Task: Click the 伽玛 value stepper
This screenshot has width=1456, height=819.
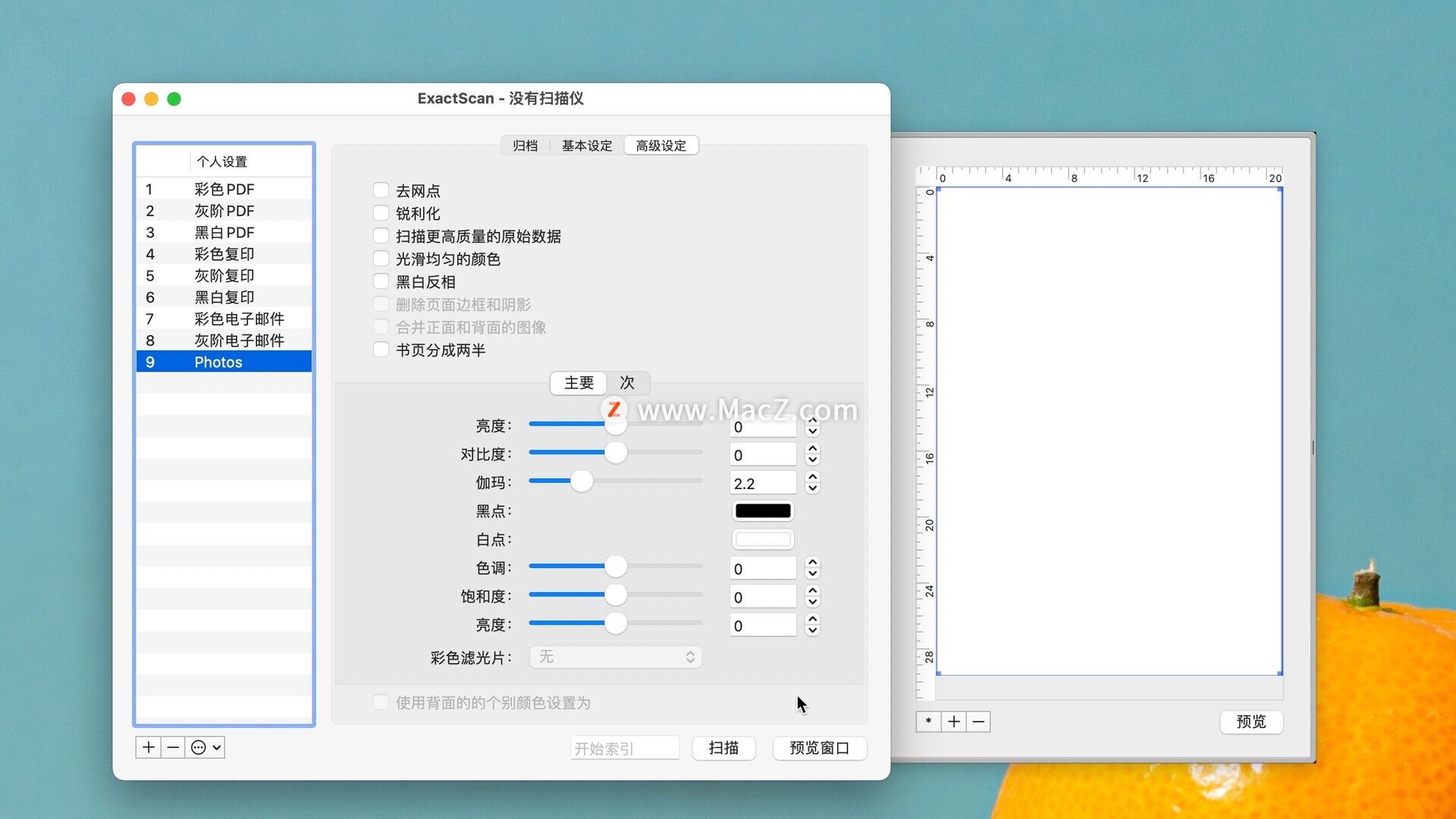Action: click(x=813, y=482)
